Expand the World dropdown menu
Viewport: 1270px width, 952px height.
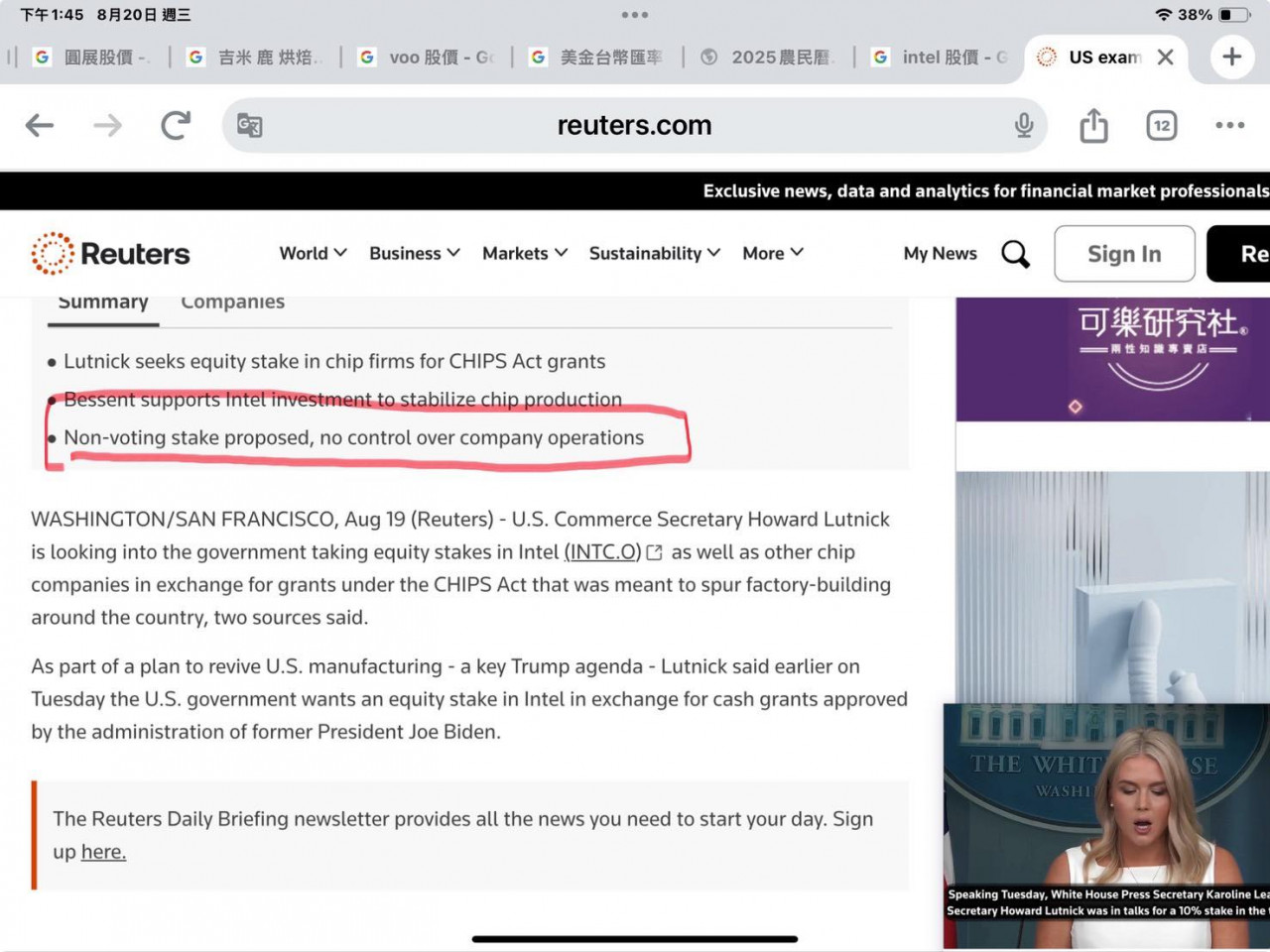pyautogui.click(x=313, y=253)
